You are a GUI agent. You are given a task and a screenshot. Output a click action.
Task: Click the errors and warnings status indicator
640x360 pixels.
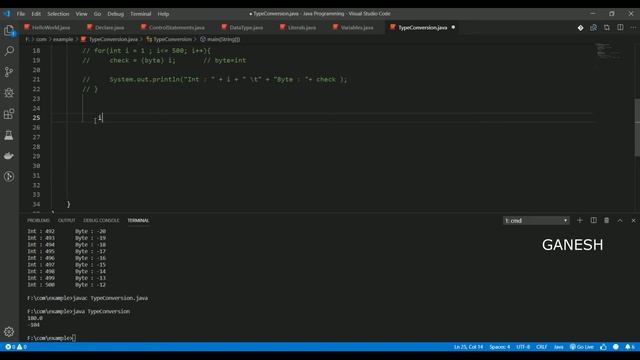16,347
